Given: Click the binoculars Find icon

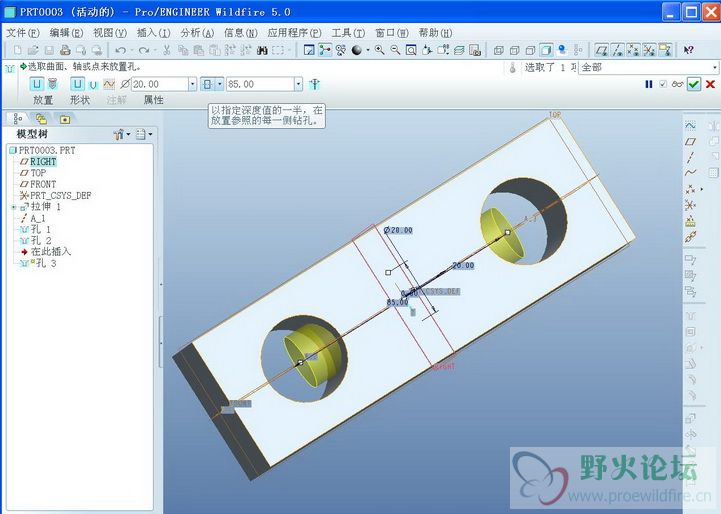Looking at the screenshot, I should click(262, 50).
